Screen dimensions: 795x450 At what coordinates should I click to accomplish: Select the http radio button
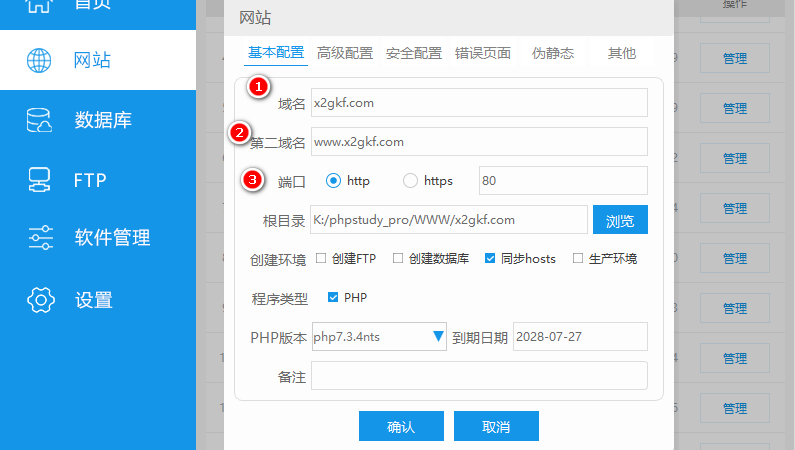tap(333, 181)
